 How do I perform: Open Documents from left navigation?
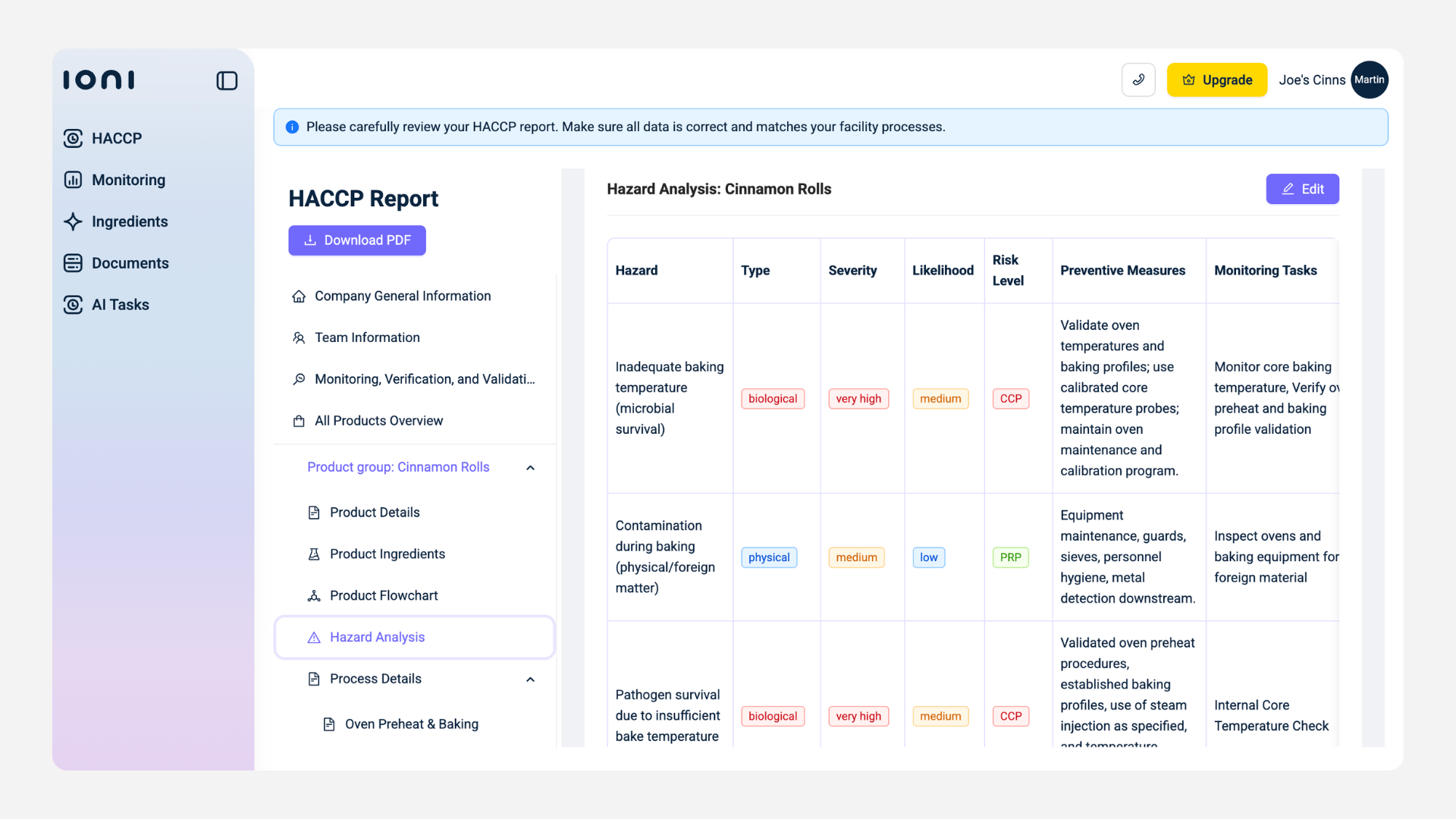point(130,263)
